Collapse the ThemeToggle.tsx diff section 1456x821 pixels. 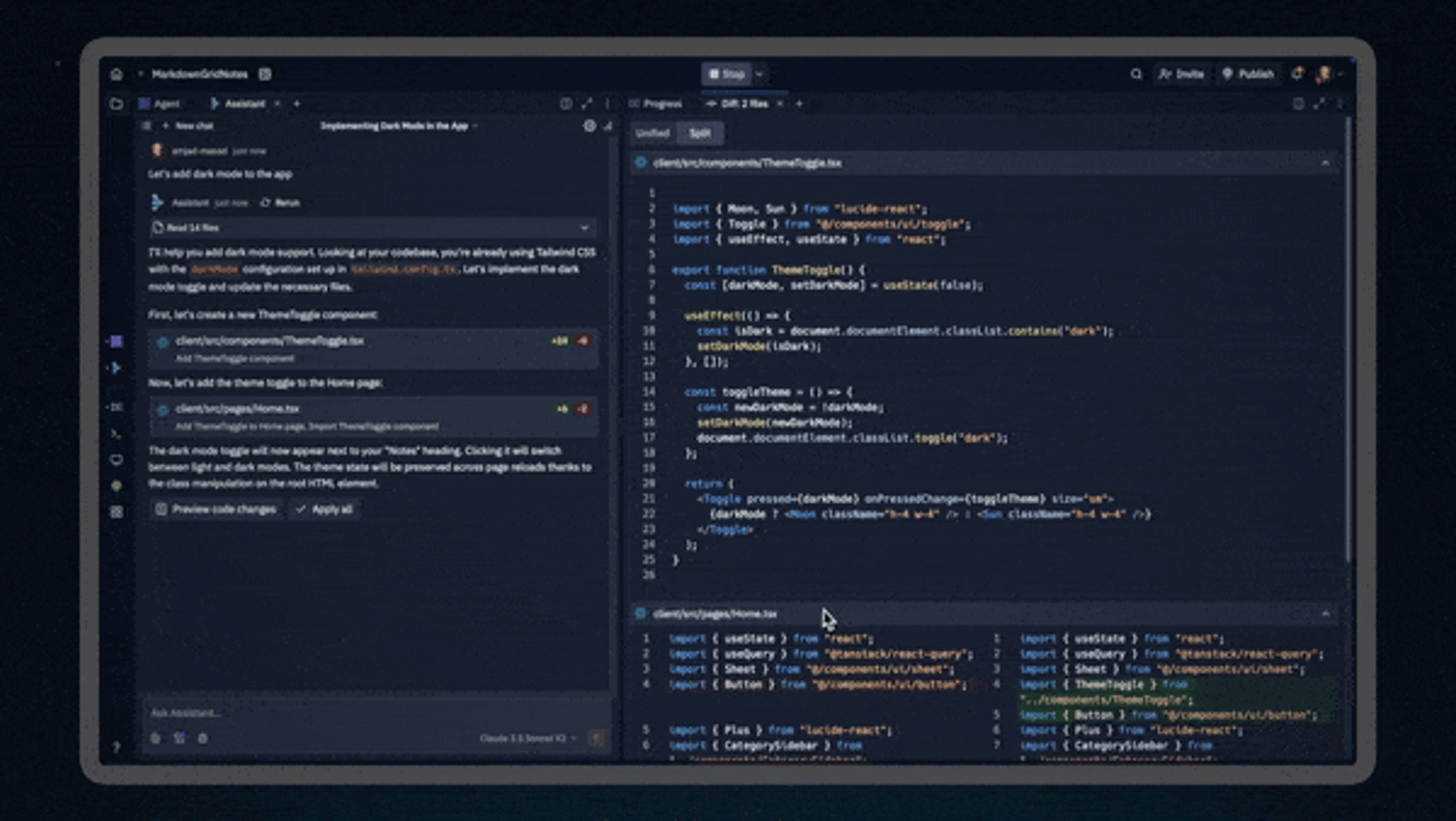tap(1325, 163)
